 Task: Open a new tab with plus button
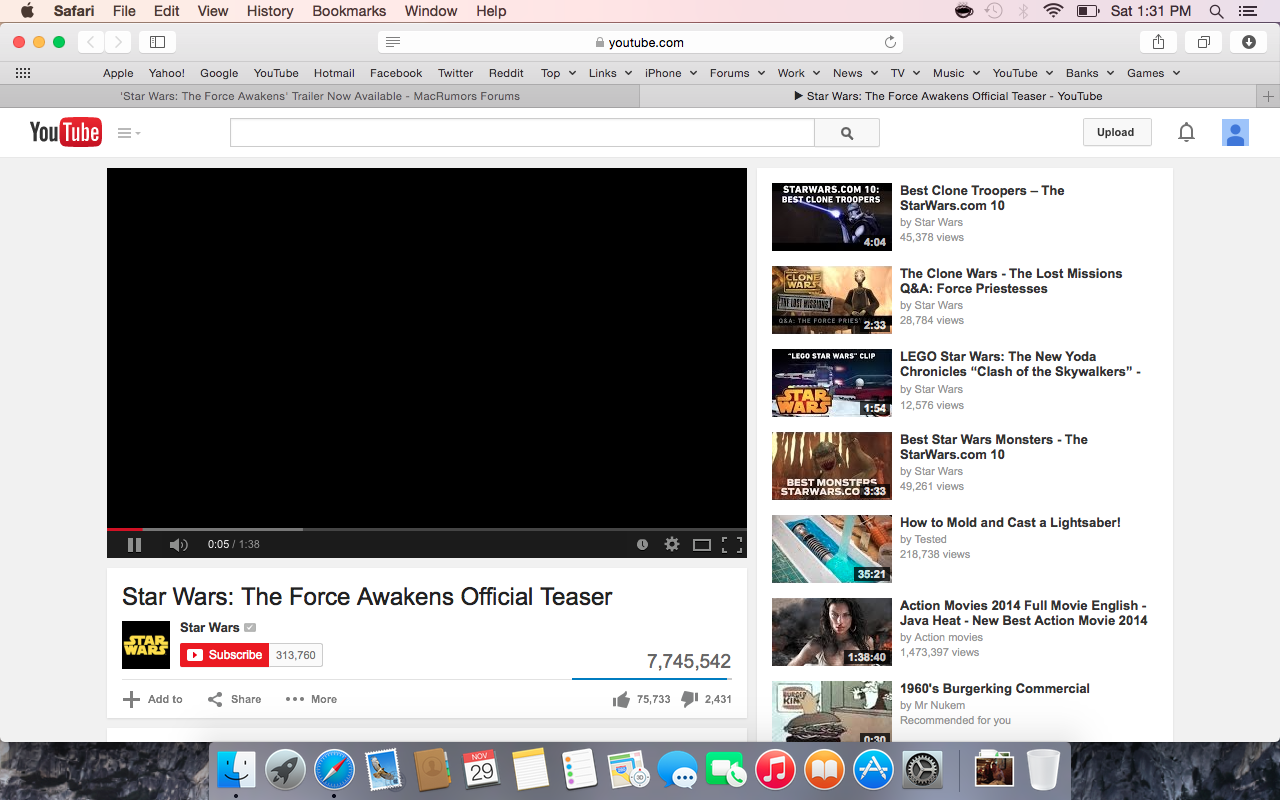(x=1268, y=96)
